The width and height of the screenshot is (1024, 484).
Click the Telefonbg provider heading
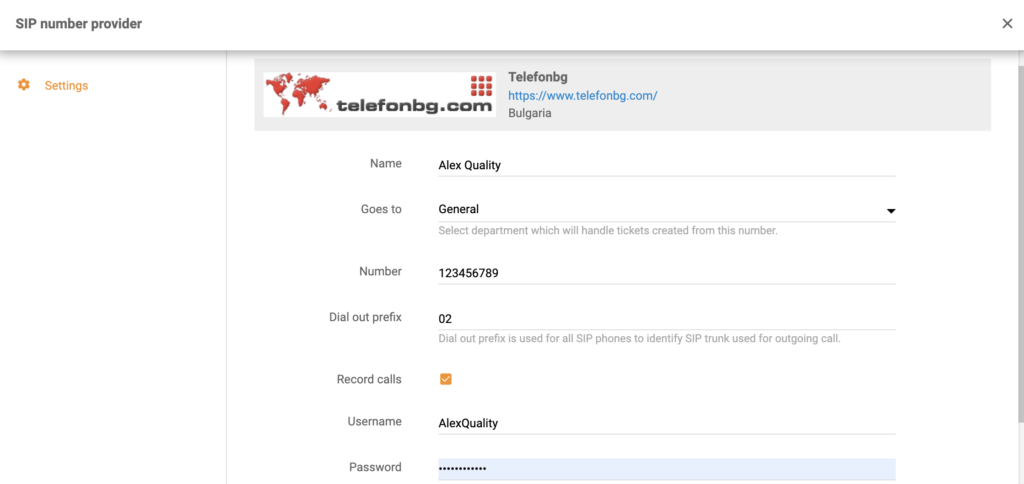pyautogui.click(x=538, y=77)
